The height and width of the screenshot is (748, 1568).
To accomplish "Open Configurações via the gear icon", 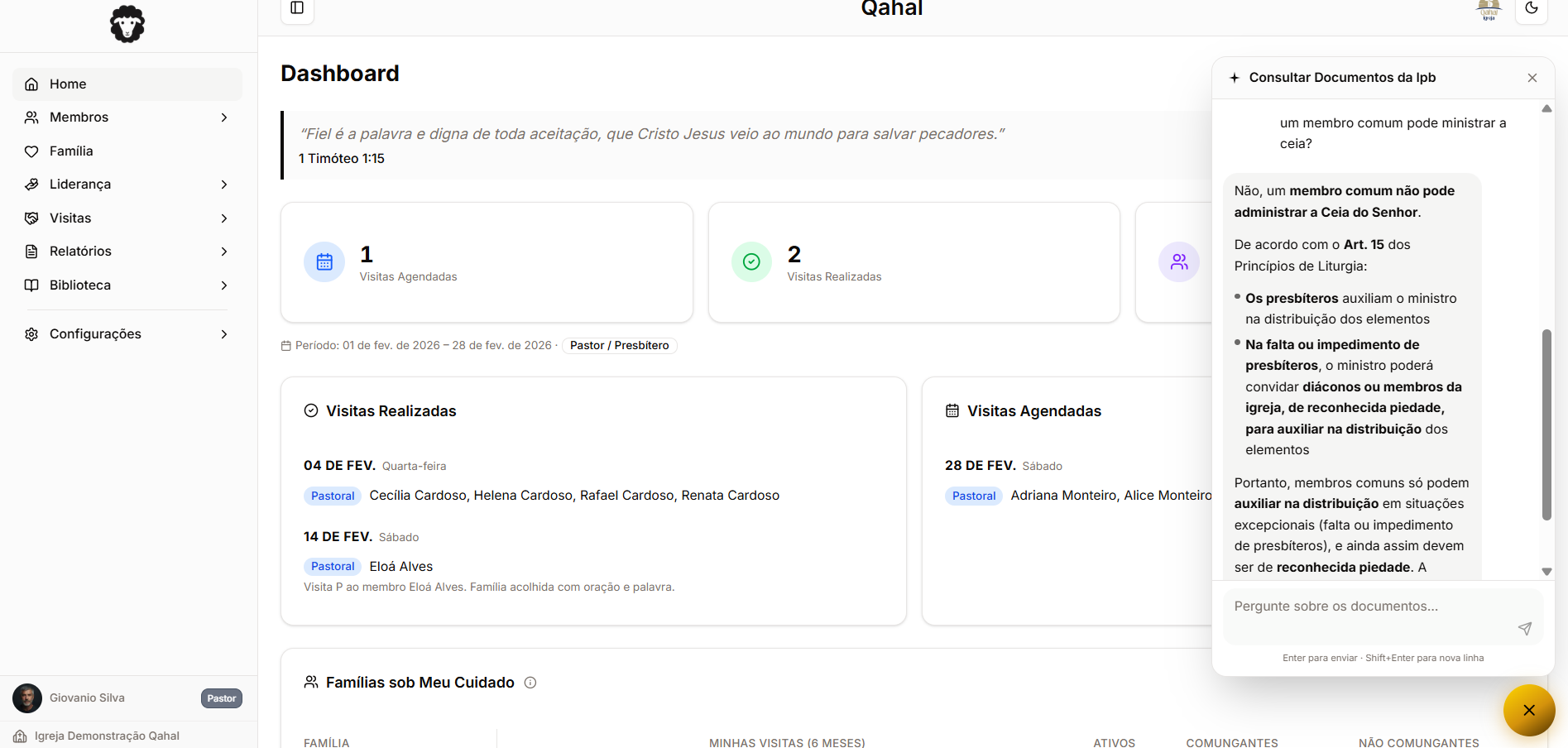I will [31, 333].
